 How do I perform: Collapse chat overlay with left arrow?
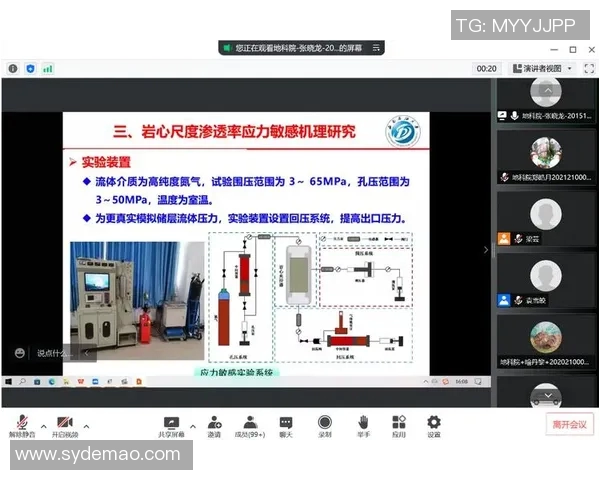click(86, 353)
